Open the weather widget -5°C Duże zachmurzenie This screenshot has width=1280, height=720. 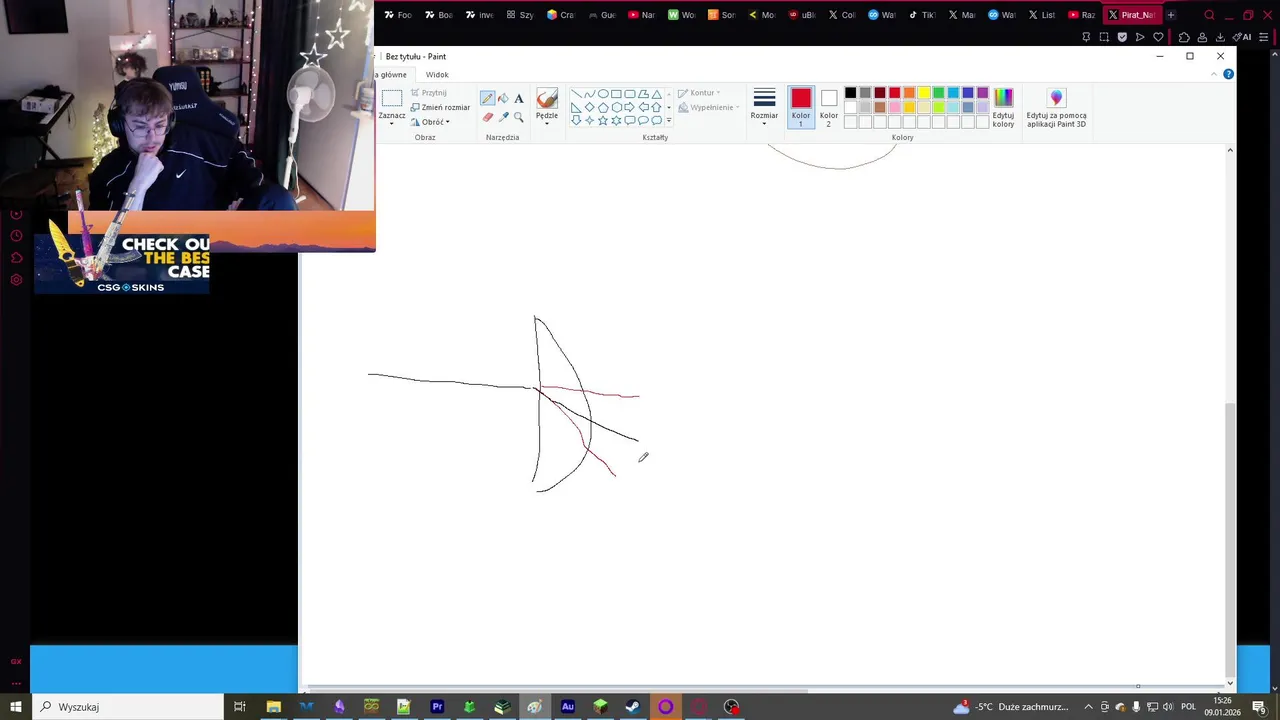(x=1011, y=707)
